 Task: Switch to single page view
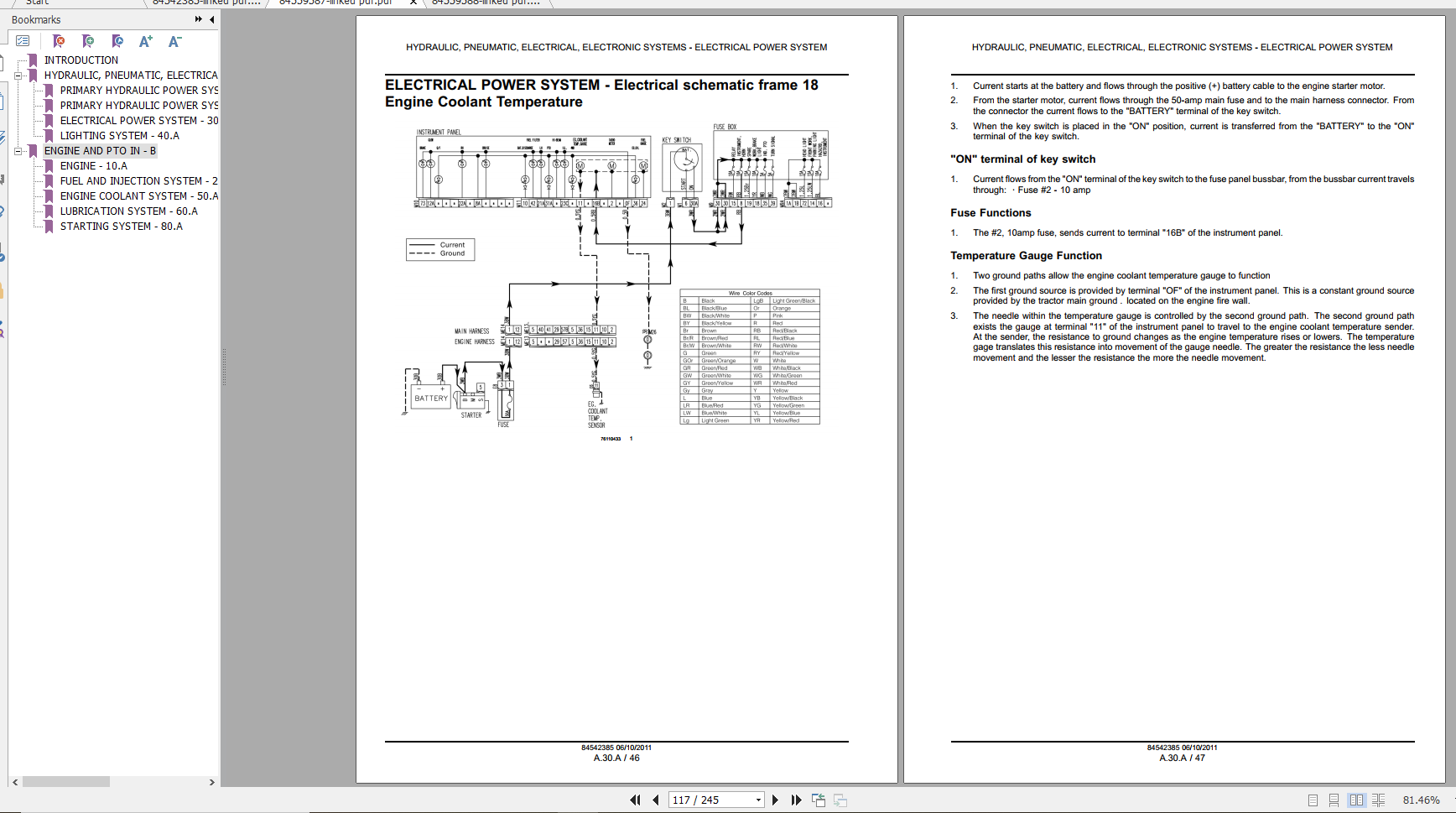1313,800
